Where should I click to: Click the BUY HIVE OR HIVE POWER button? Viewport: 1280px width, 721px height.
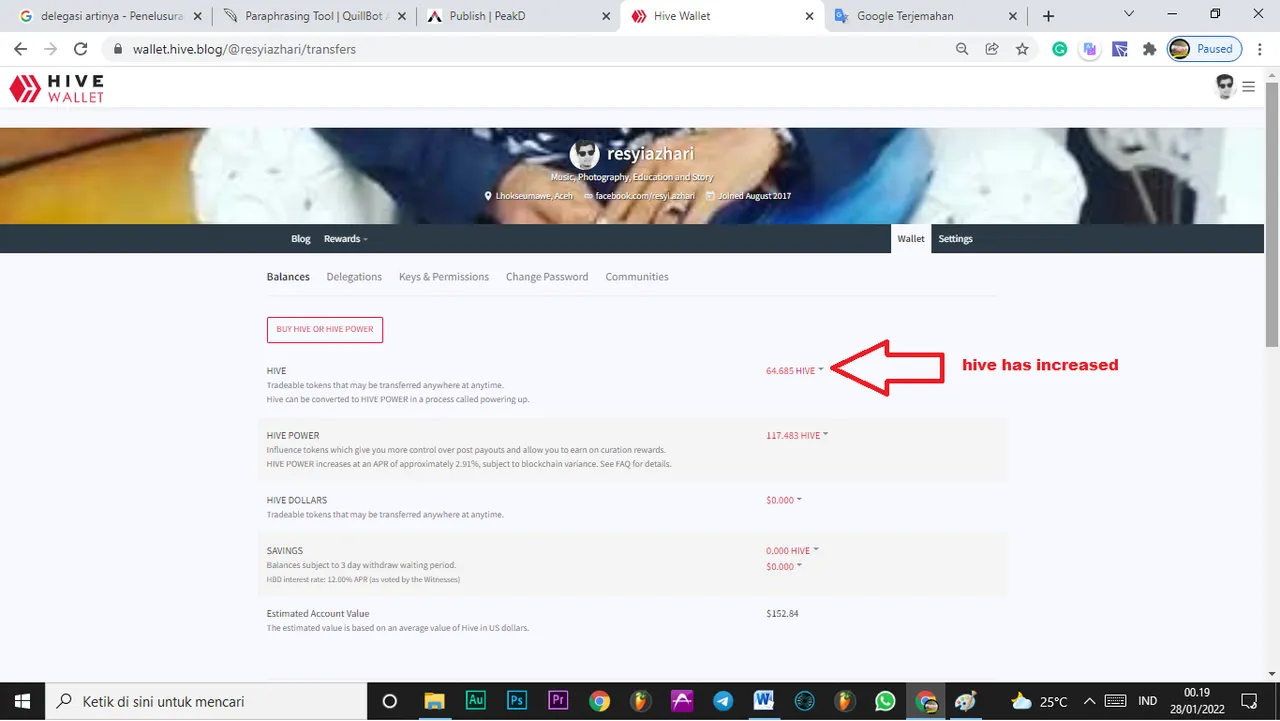325,330
